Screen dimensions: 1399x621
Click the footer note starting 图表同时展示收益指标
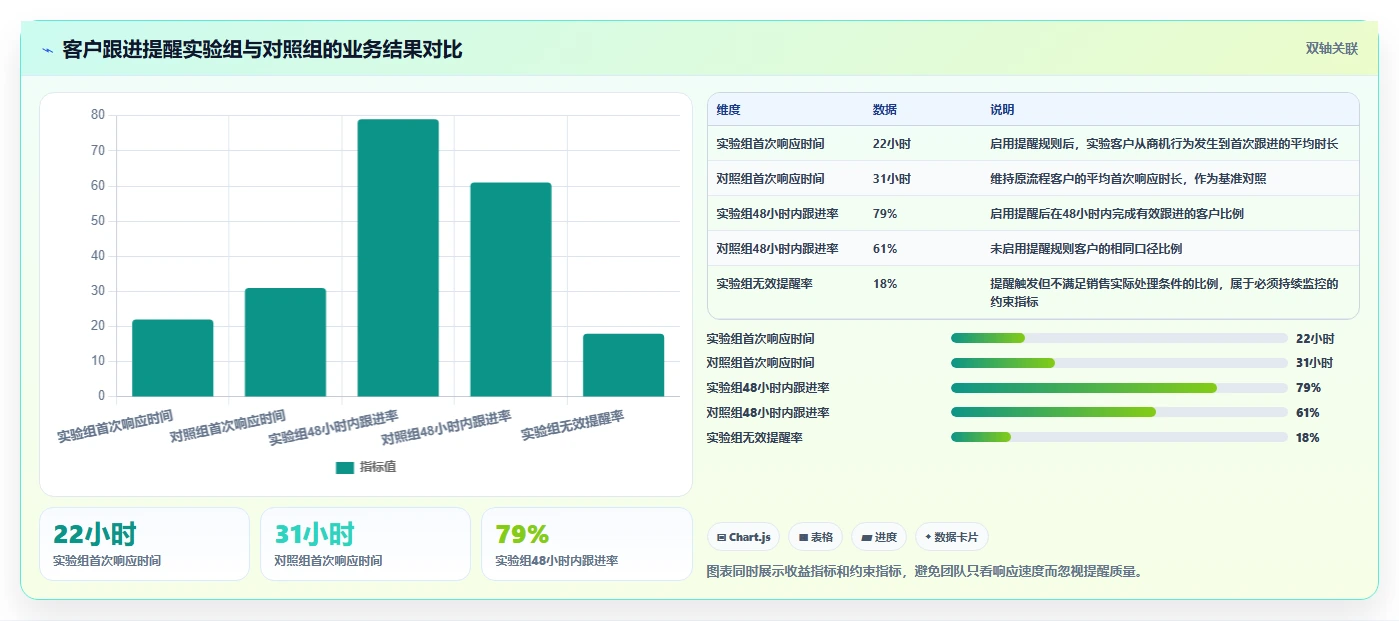[x=925, y=572]
